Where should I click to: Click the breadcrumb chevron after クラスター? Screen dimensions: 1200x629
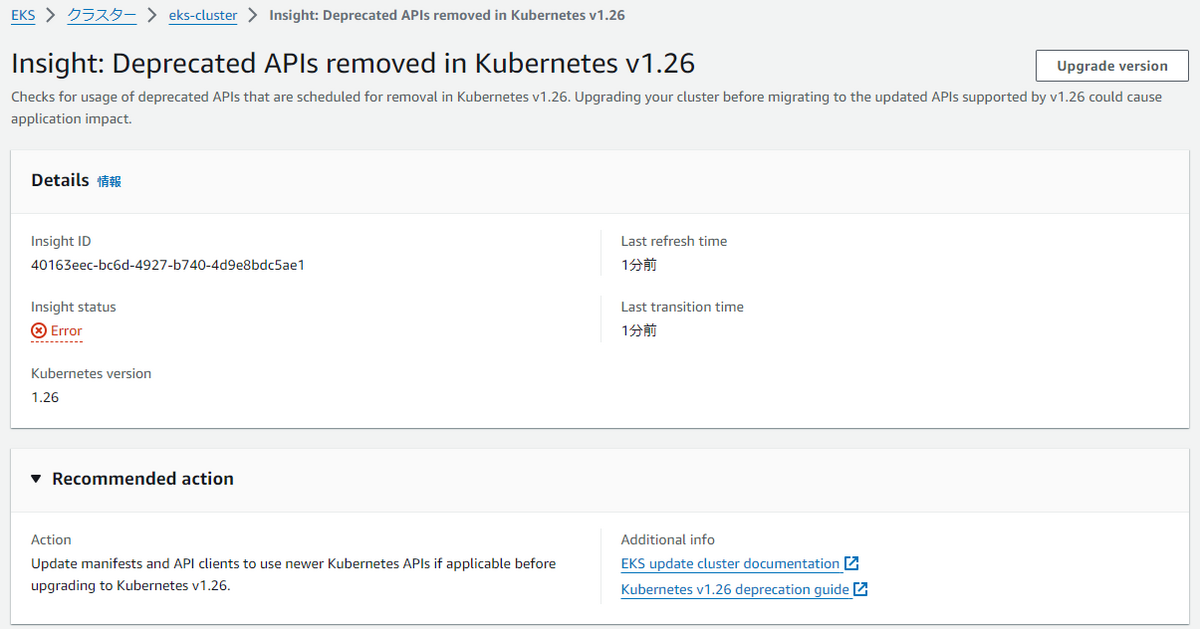click(x=152, y=16)
